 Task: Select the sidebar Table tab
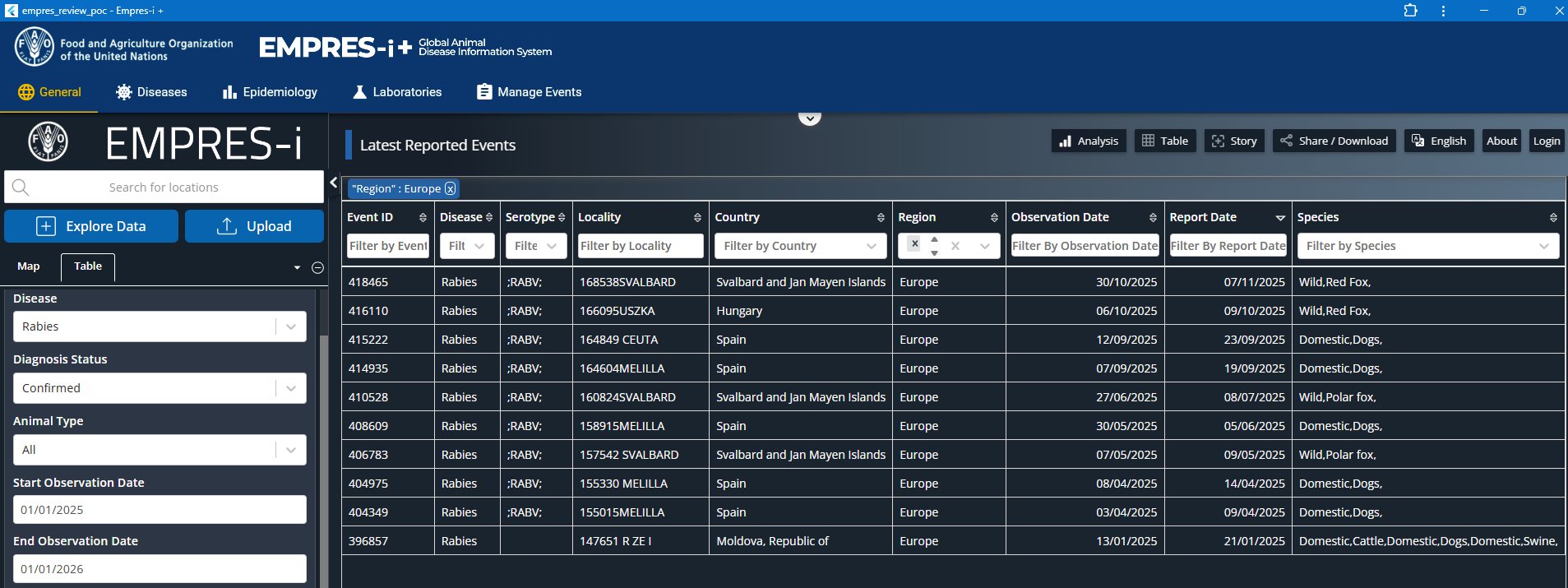[x=88, y=266]
